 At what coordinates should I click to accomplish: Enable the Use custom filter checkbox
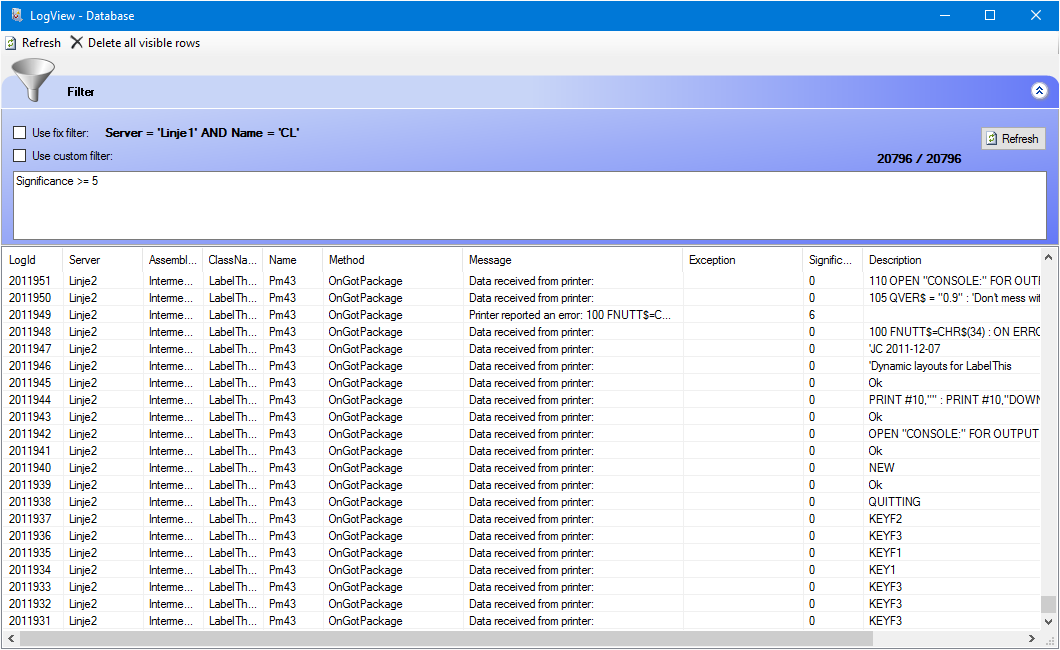pos(19,156)
